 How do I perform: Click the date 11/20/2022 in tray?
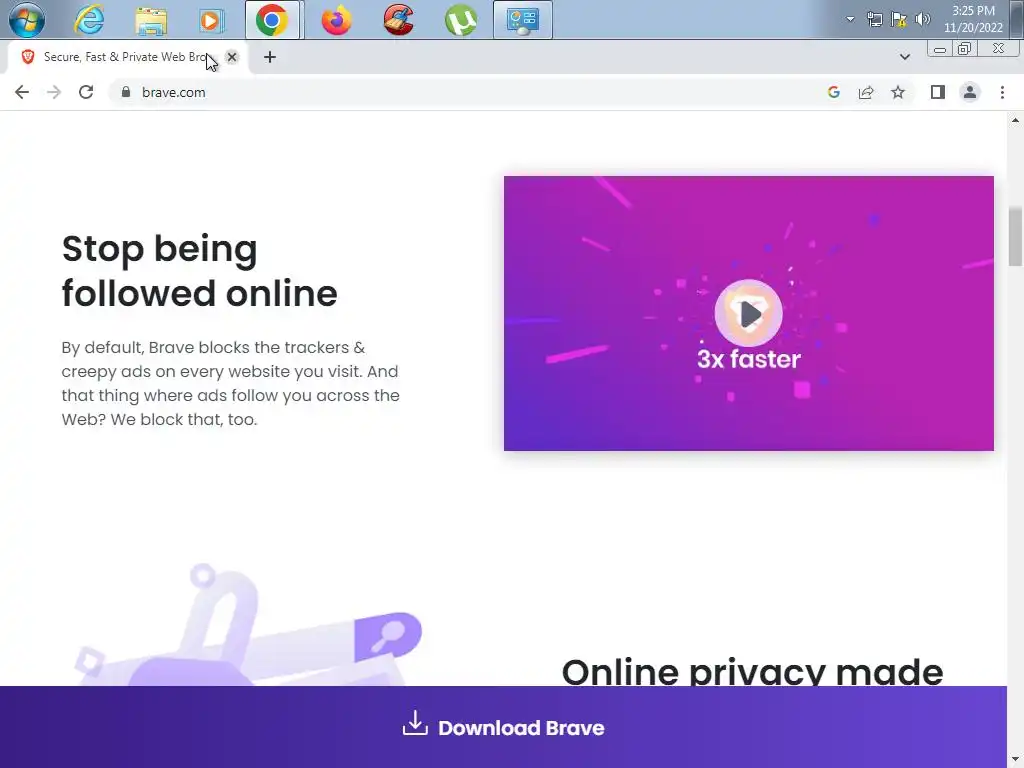pyautogui.click(x=973, y=28)
